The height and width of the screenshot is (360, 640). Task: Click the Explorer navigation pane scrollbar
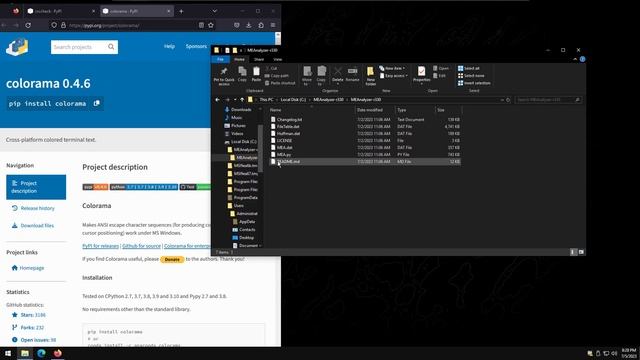point(260,148)
